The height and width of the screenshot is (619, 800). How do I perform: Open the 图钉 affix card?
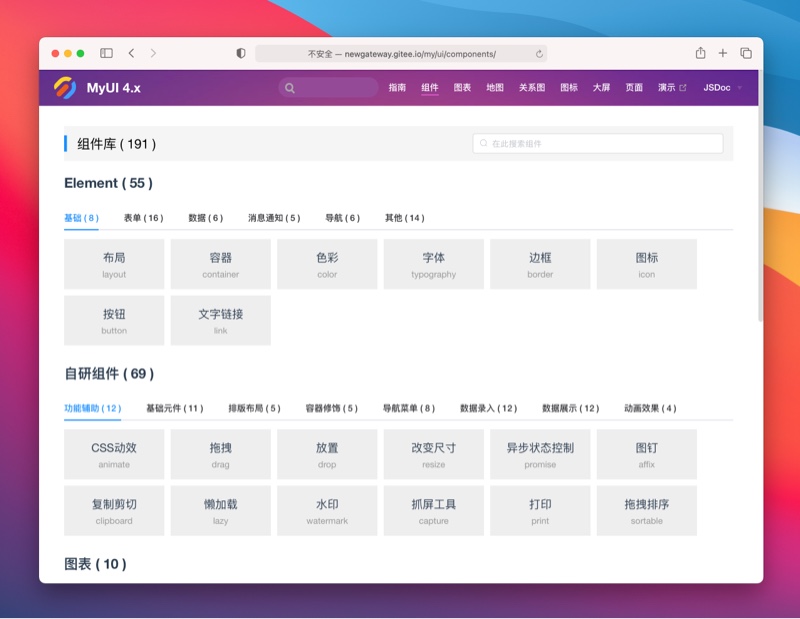tap(646, 454)
